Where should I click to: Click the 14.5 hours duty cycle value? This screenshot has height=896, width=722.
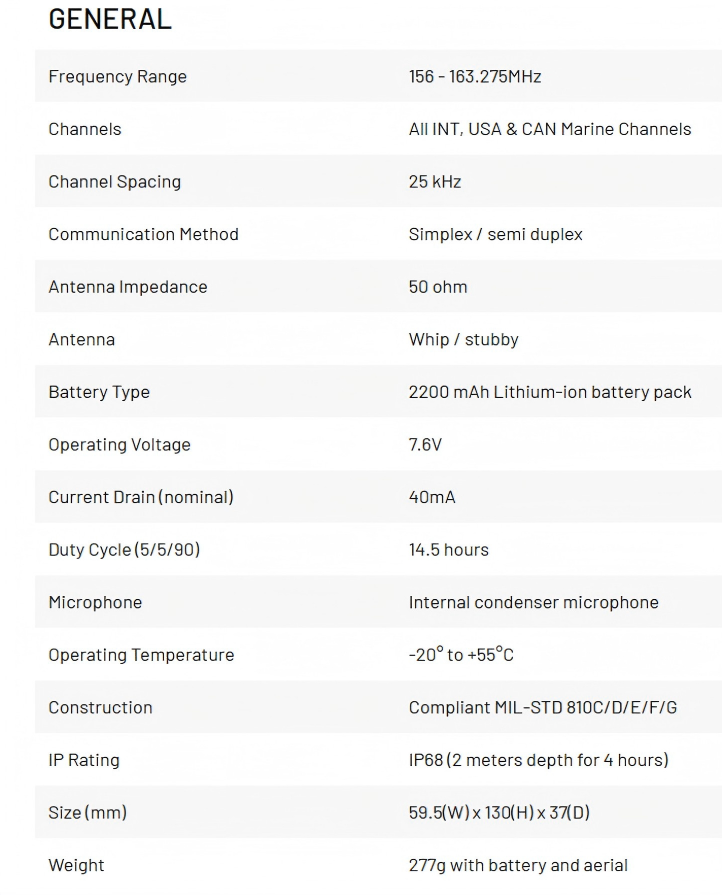448,550
